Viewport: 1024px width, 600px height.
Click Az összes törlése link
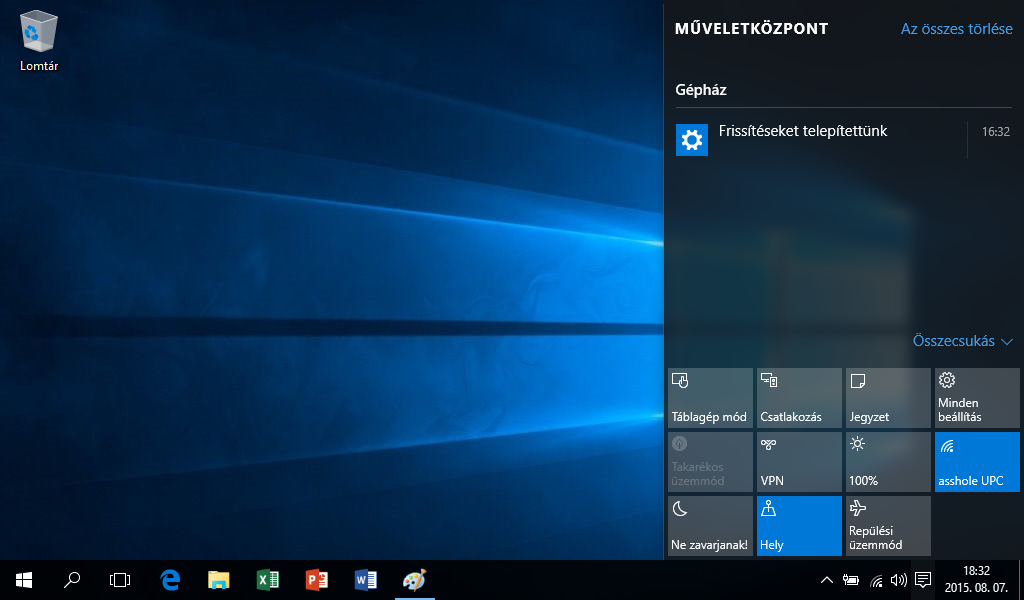click(x=956, y=29)
